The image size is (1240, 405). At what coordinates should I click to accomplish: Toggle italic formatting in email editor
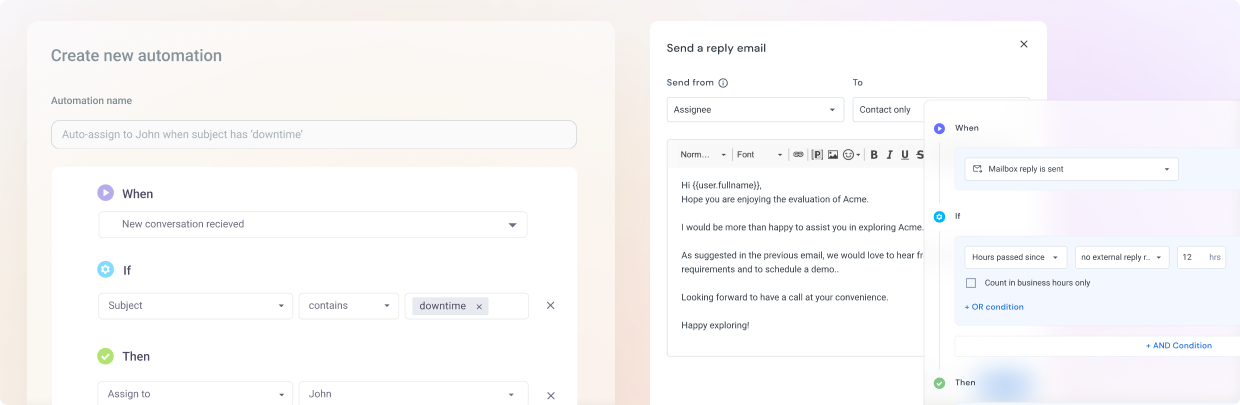(889, 155)
